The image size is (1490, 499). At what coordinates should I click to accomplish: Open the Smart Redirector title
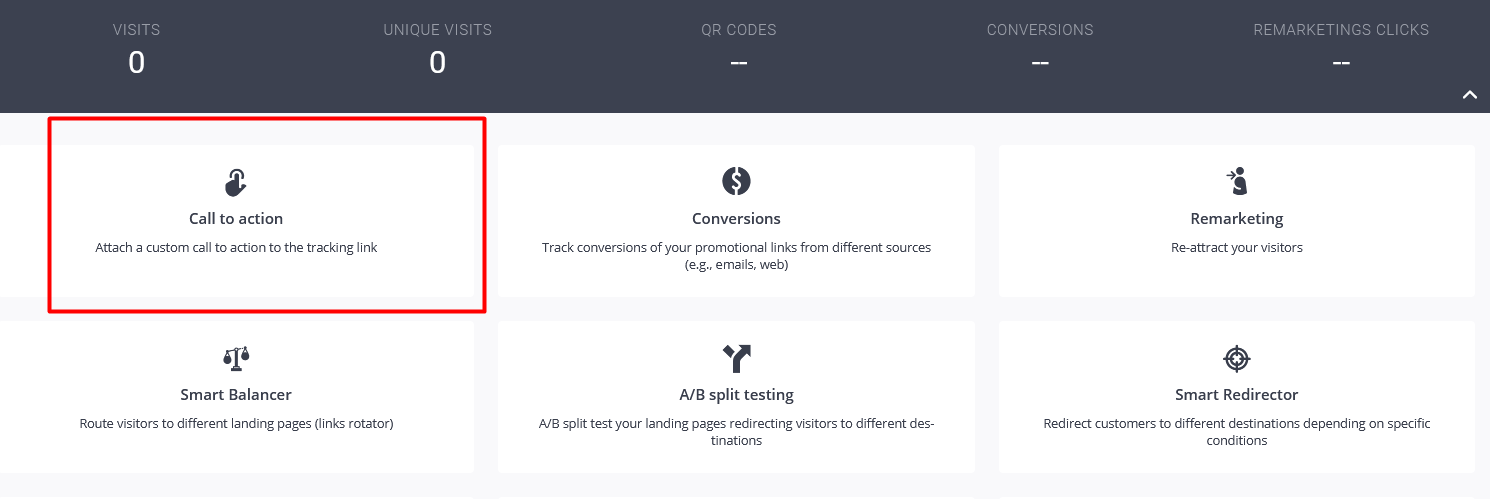pos(1237,395)
